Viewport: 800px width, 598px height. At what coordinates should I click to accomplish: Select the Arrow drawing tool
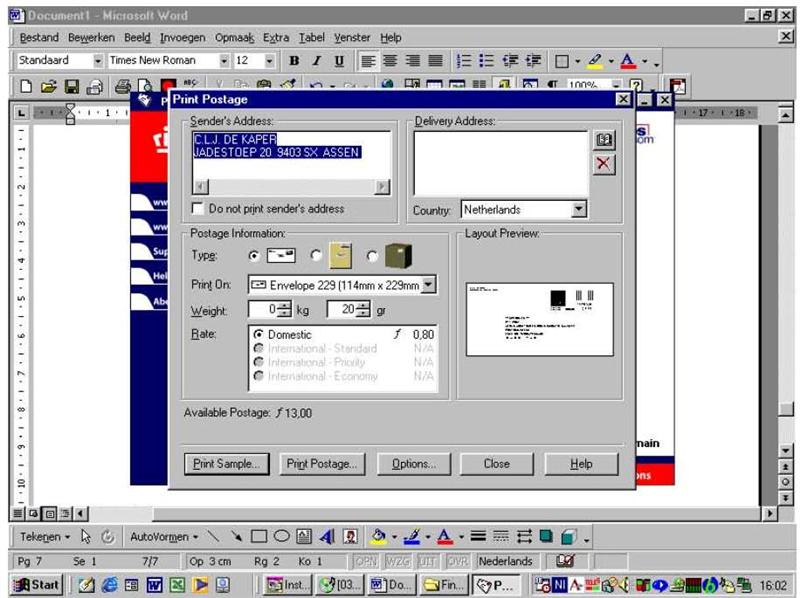[236, 536]
